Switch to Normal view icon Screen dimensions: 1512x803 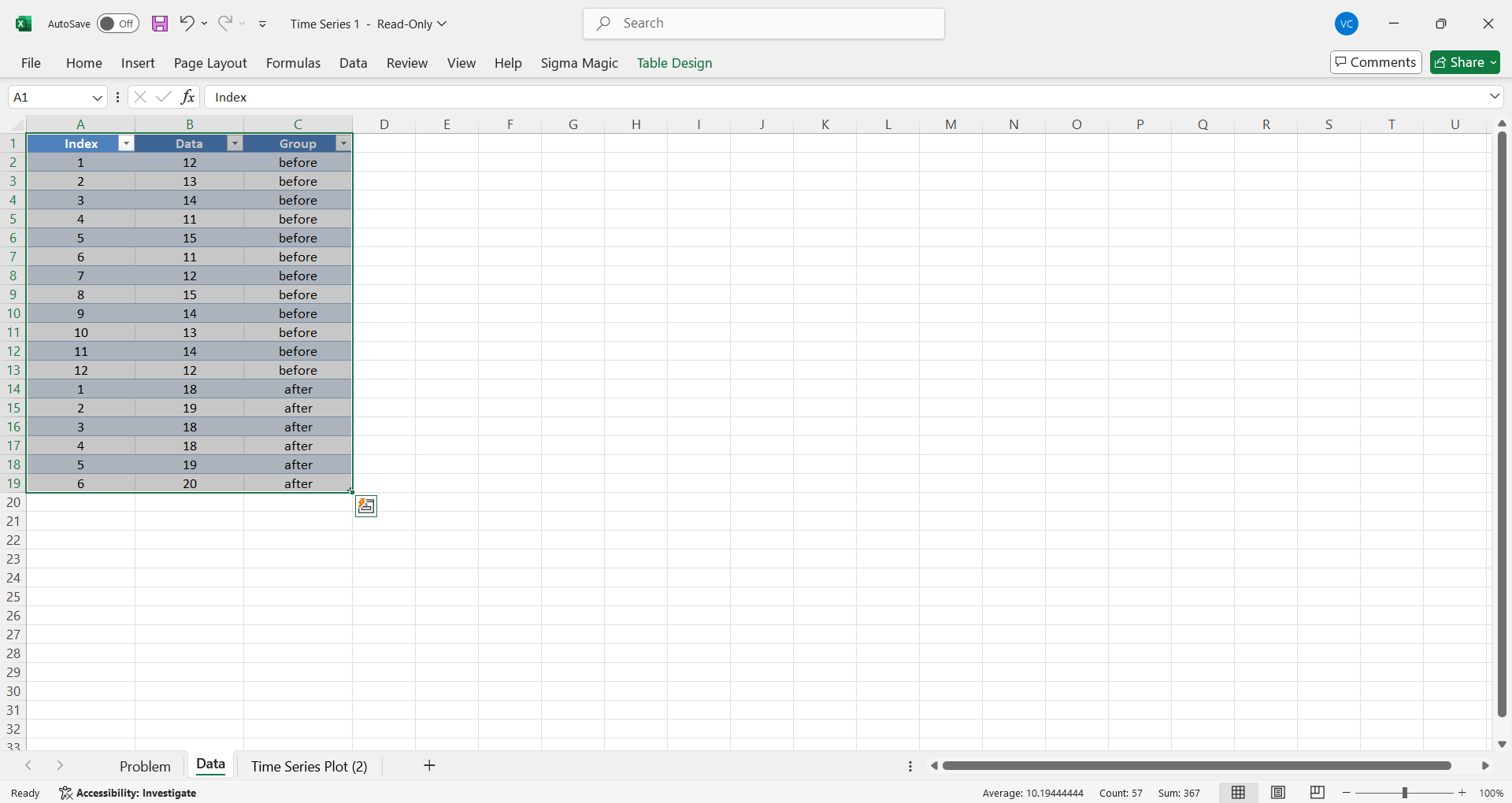coord(1239,793)
